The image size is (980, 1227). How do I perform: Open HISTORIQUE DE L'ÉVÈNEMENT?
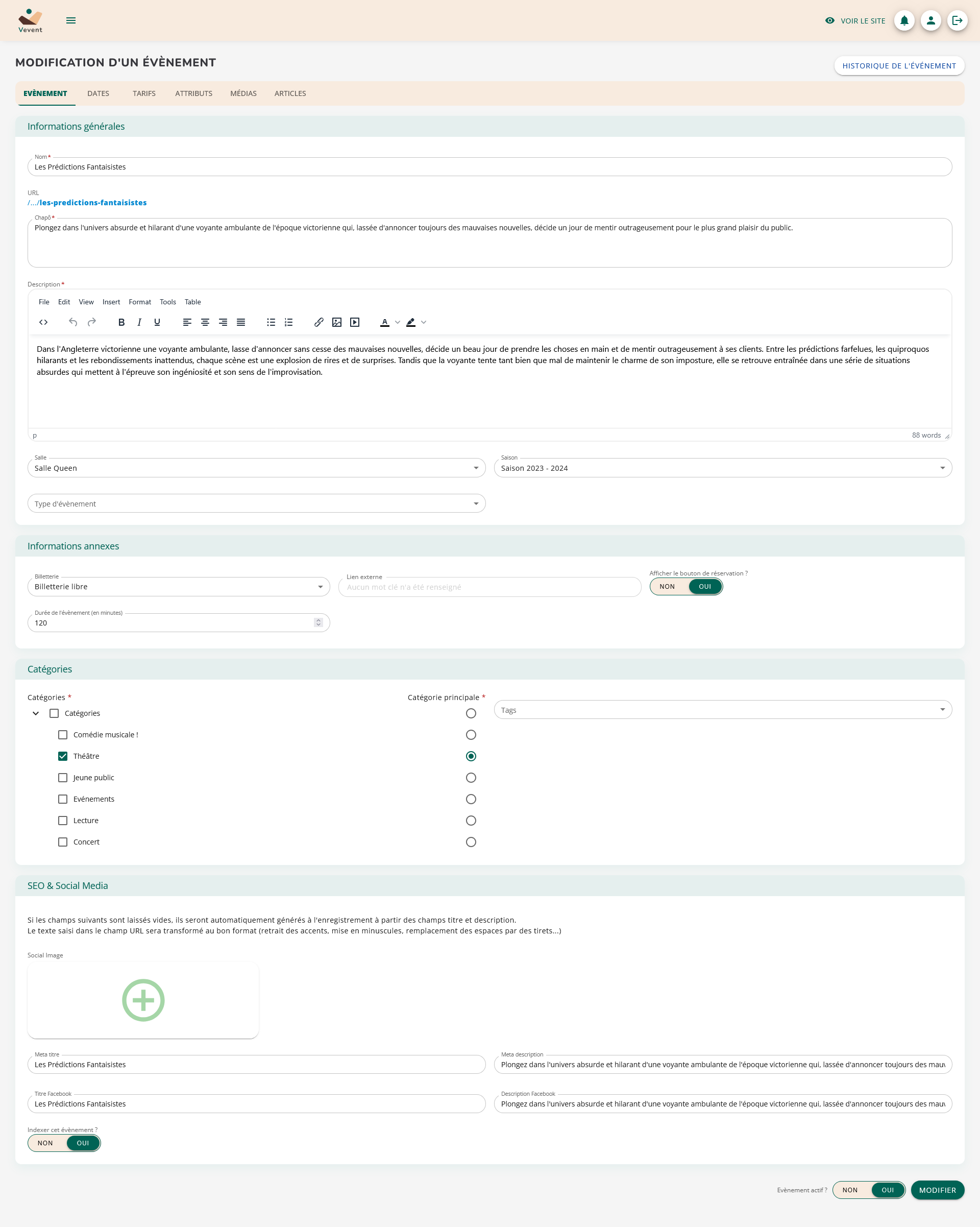tap(899, 65)
